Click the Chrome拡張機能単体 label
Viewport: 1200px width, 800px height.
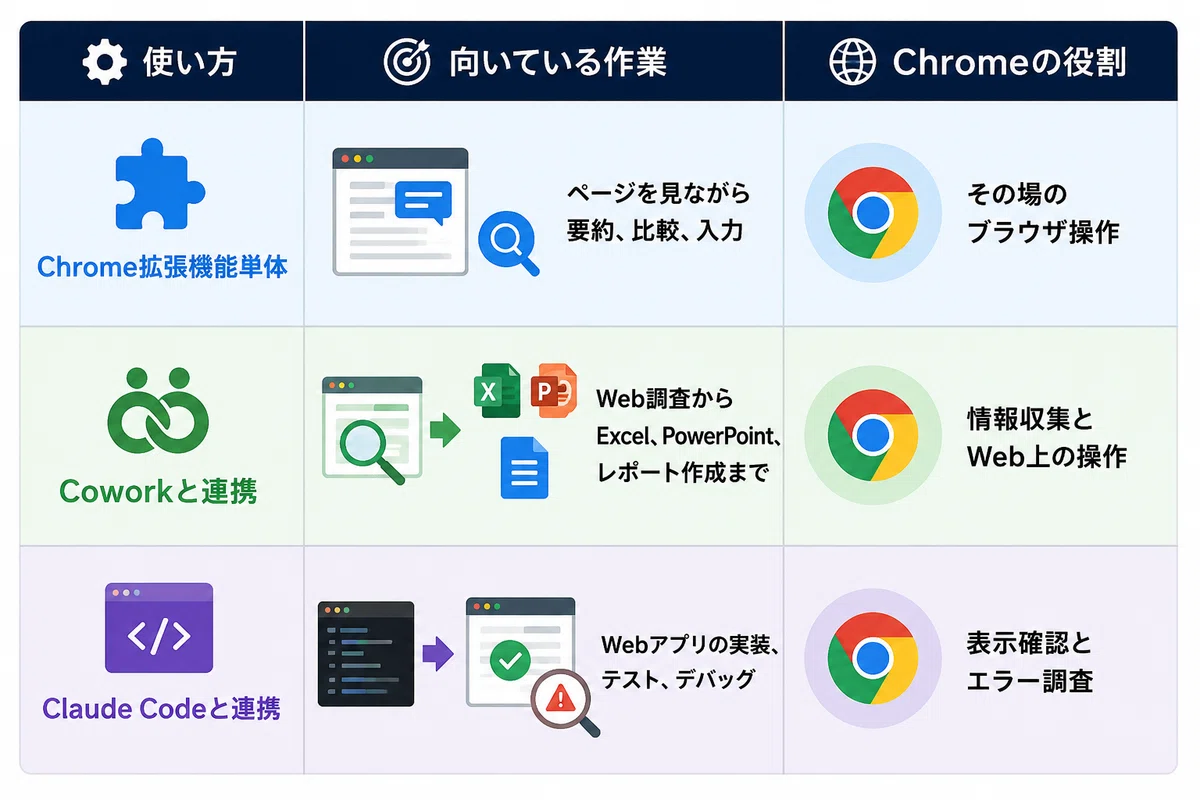(163, 268)
